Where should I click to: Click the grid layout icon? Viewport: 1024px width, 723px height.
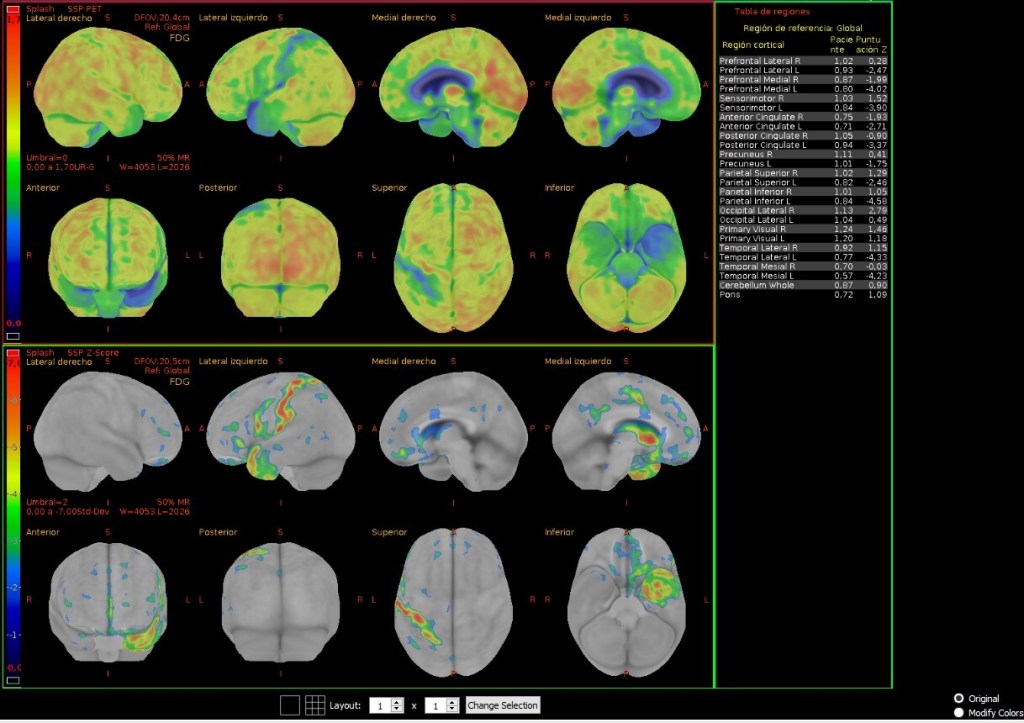point(315,705)
